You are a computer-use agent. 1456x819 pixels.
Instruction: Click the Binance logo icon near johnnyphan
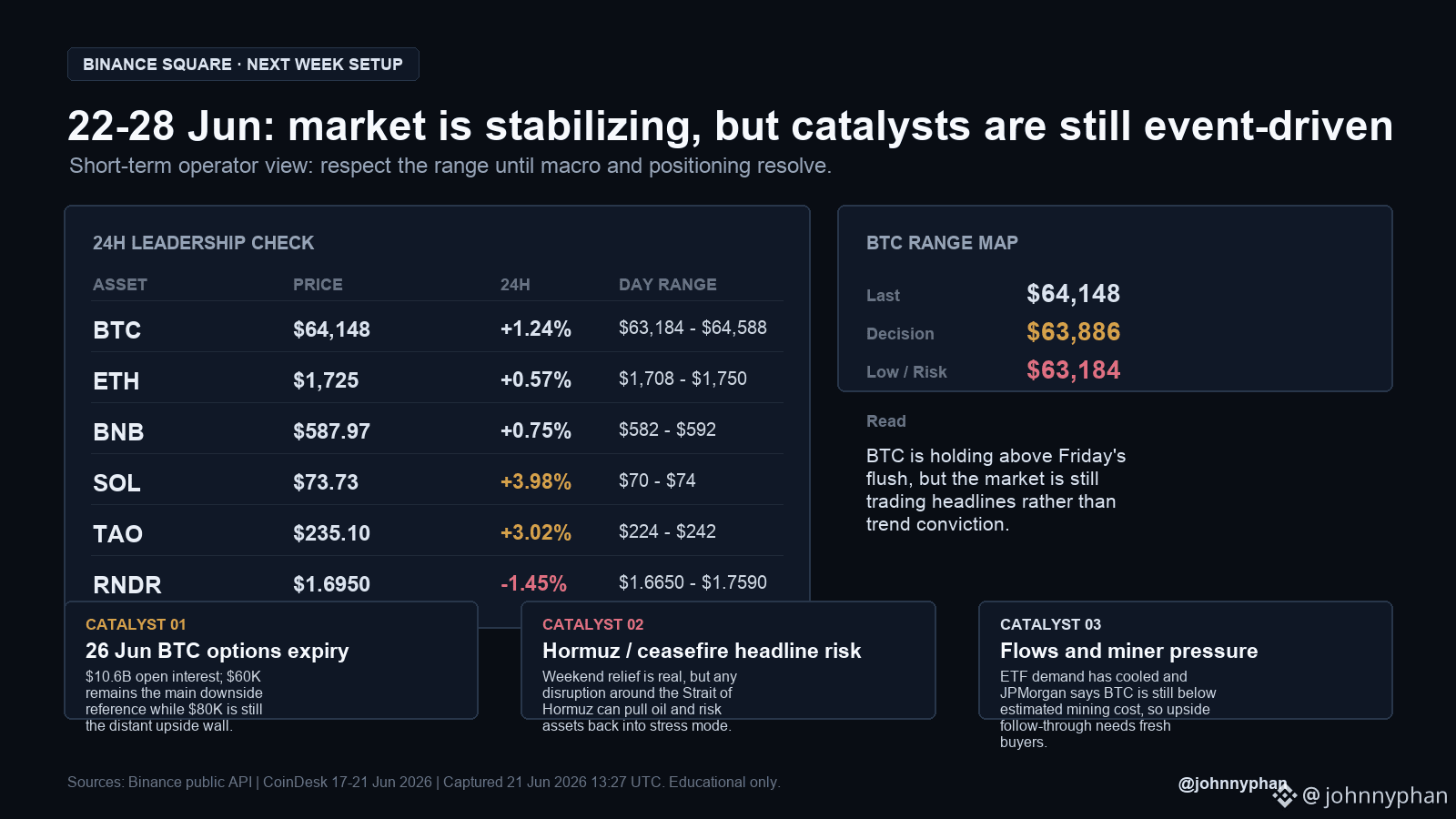coord(1284,796)
